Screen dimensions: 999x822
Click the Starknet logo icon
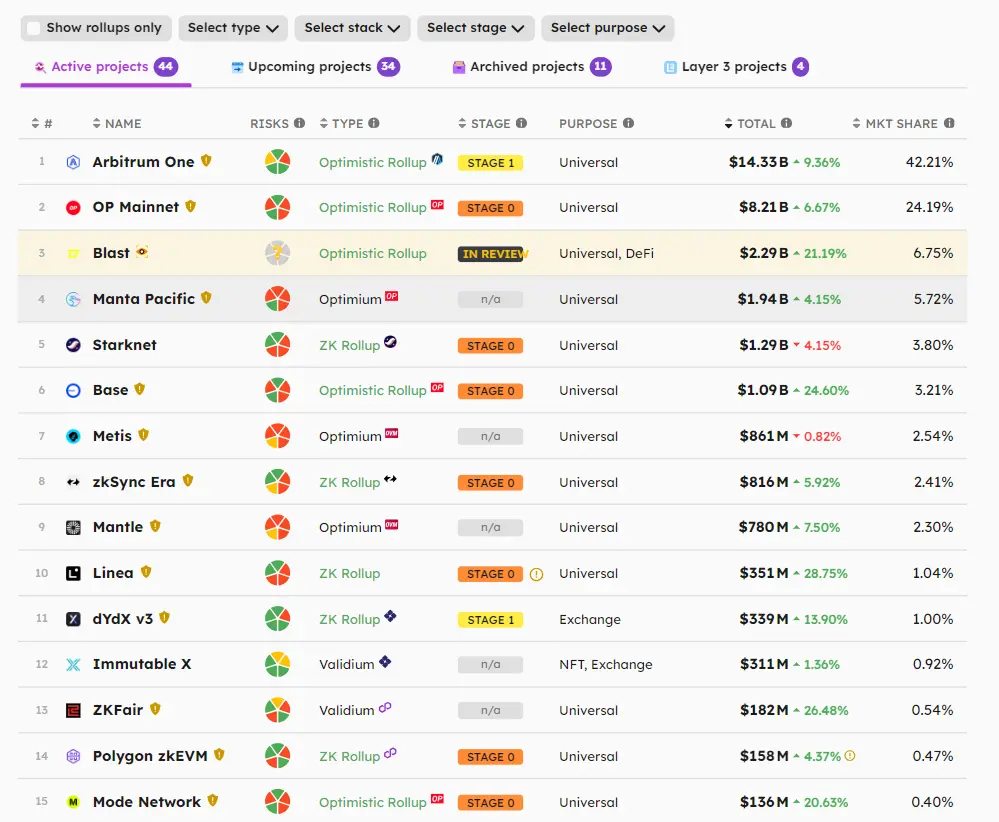73,345
